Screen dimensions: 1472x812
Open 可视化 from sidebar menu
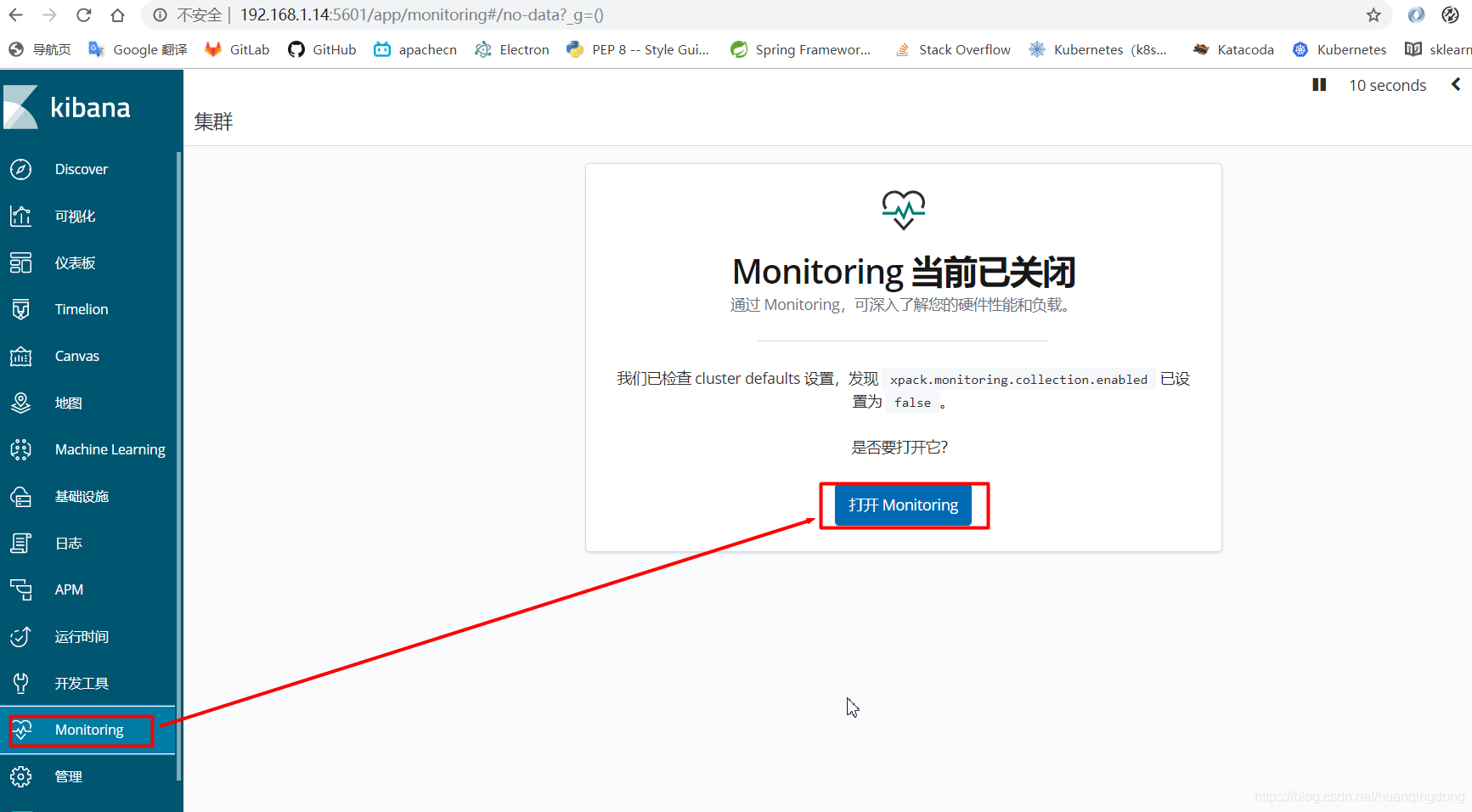pos(76,216)
